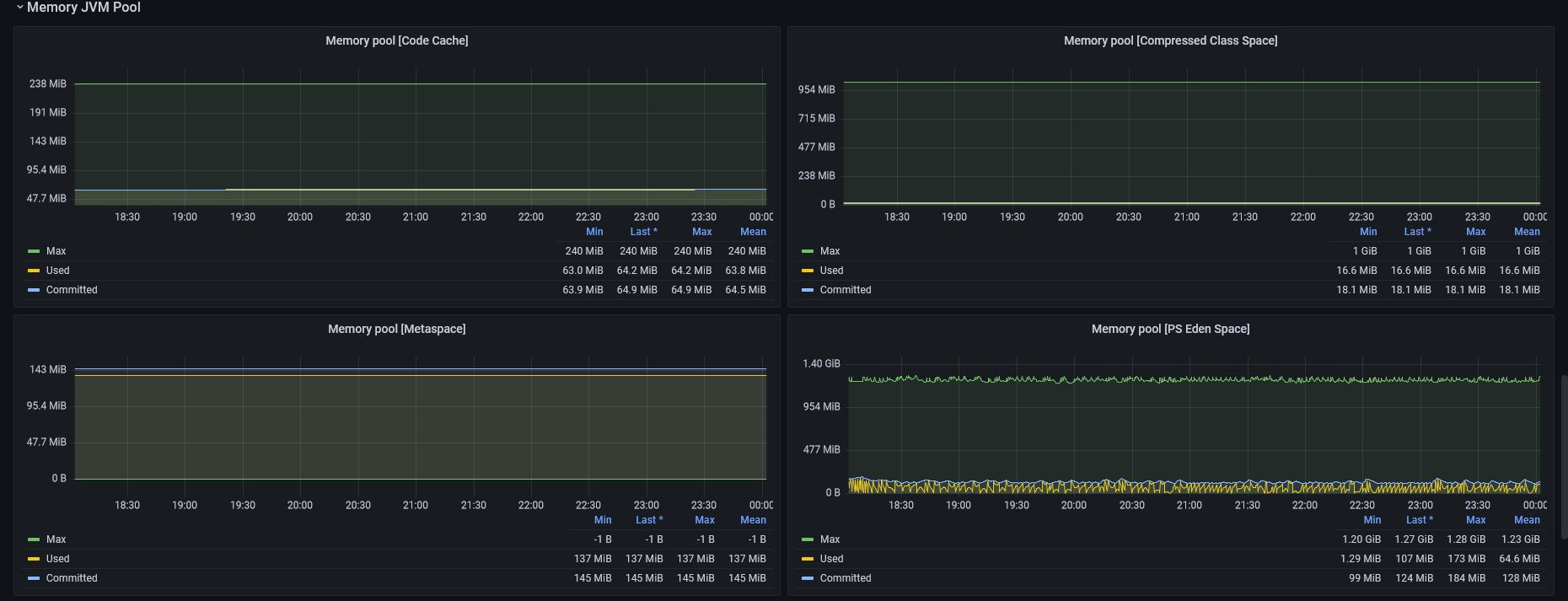The width and height of the screenshot is (1568, 601).
Task: Sort Code Cache legend by Last * column
Action: [x=643, y=232]
